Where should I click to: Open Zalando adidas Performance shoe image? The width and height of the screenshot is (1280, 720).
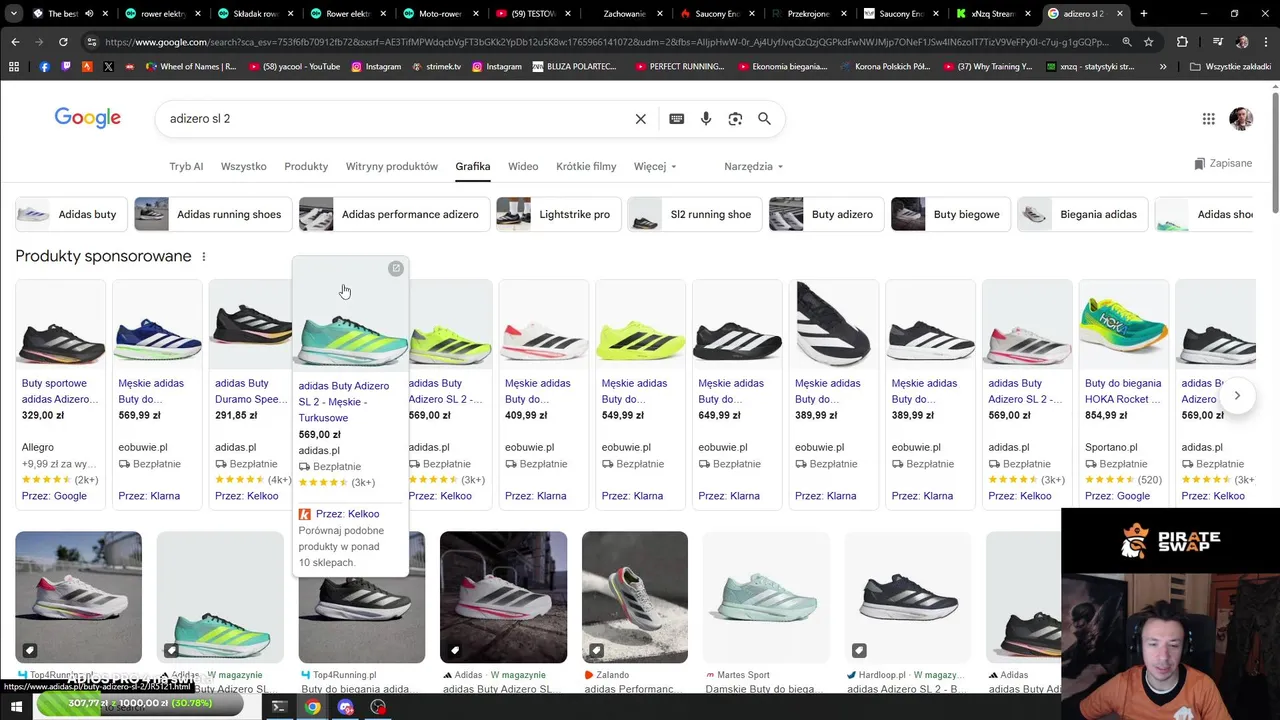pos(635,597)
